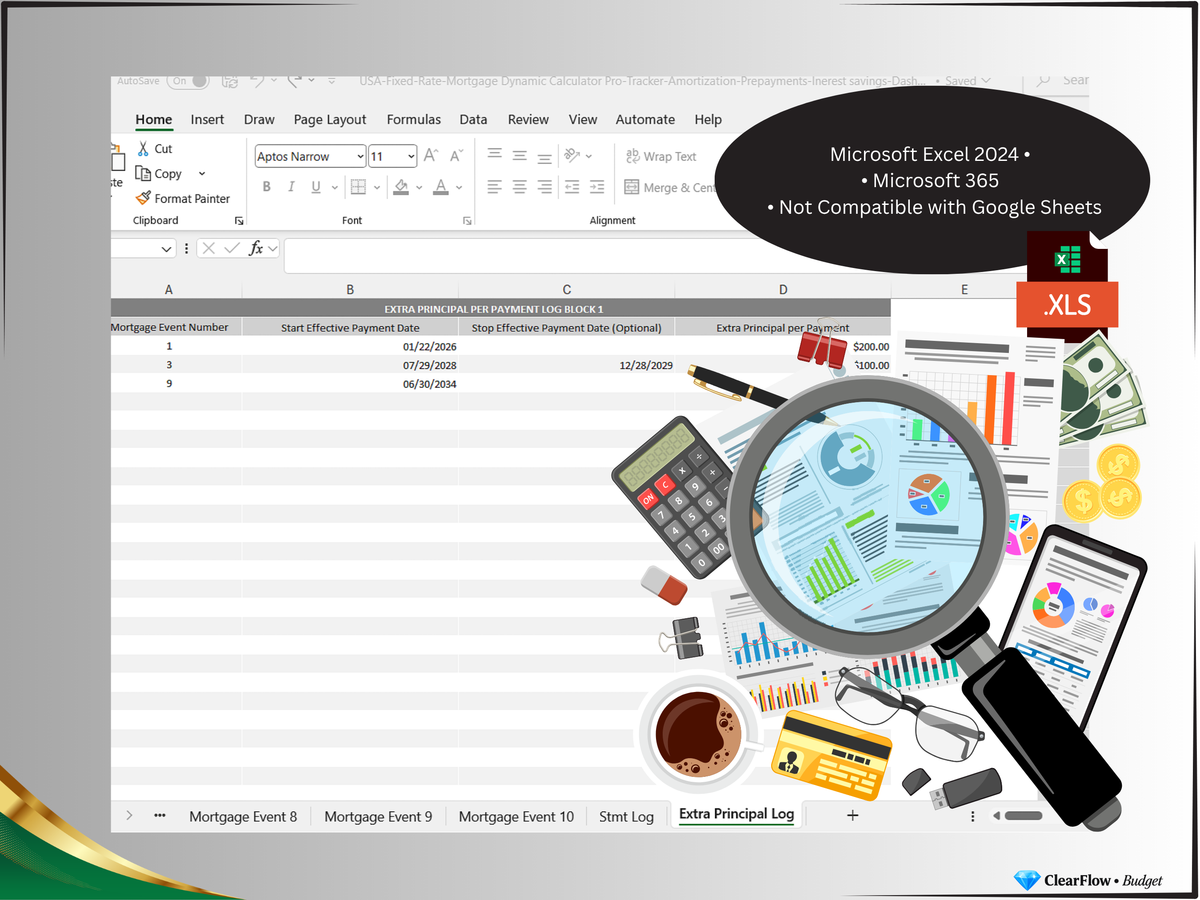Screen dimensions: 1200x900
Task: Add a new sheet with plus icon
Action: coord(852,816)
